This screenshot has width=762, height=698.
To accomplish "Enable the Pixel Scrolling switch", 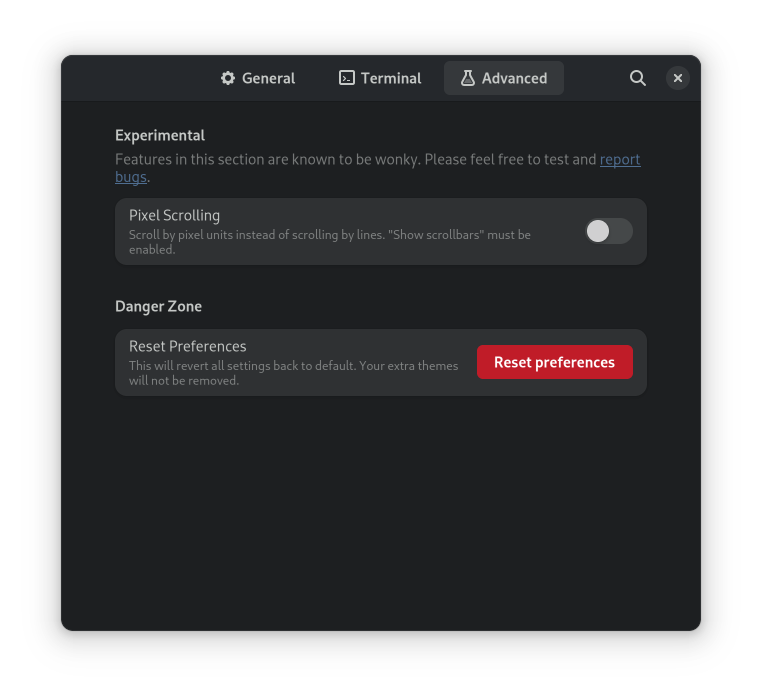I will 608,231.
